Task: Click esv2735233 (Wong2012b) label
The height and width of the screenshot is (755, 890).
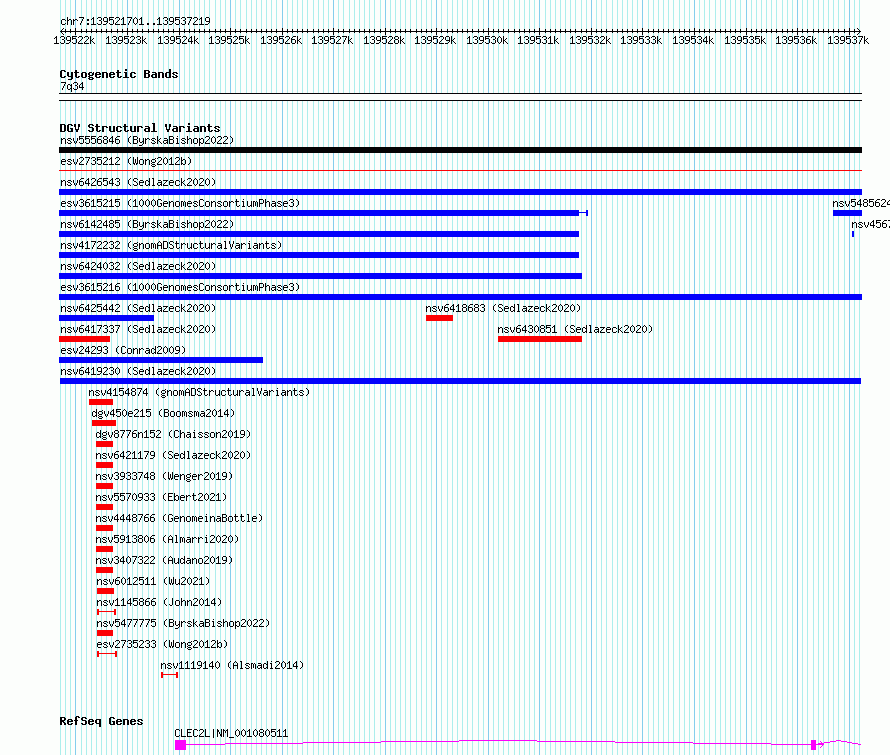Action: (162, 644)
